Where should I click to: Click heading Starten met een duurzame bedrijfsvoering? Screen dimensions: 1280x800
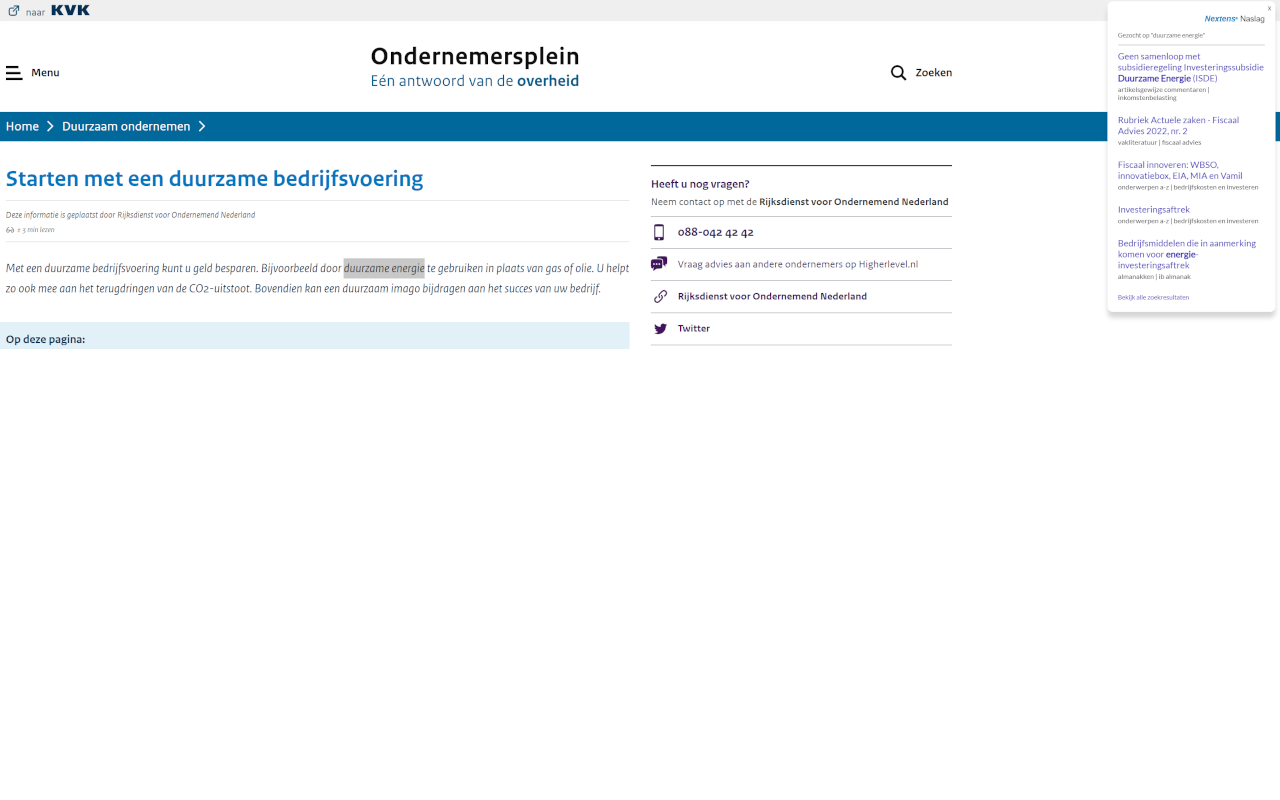(x=215, y=179)
